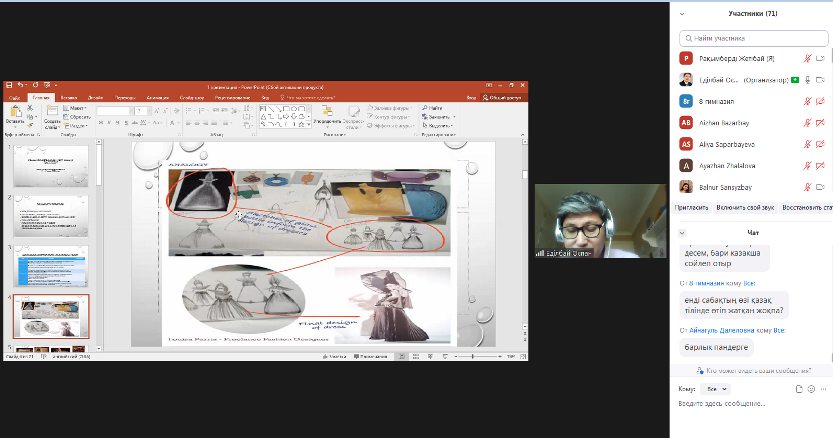The width and height of the screenshot is (833, 438).
Task: Collapse the Chat (Чат) section chevron
Action: (681, 233)
